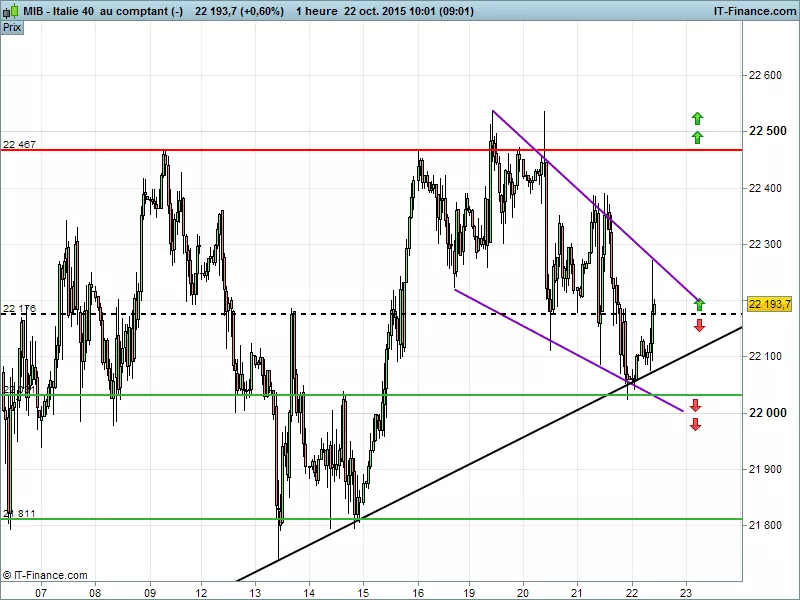This screenshot has height=600, width=800.
Task: Click the 20 date on the time axis
Action: pos(522,593)
